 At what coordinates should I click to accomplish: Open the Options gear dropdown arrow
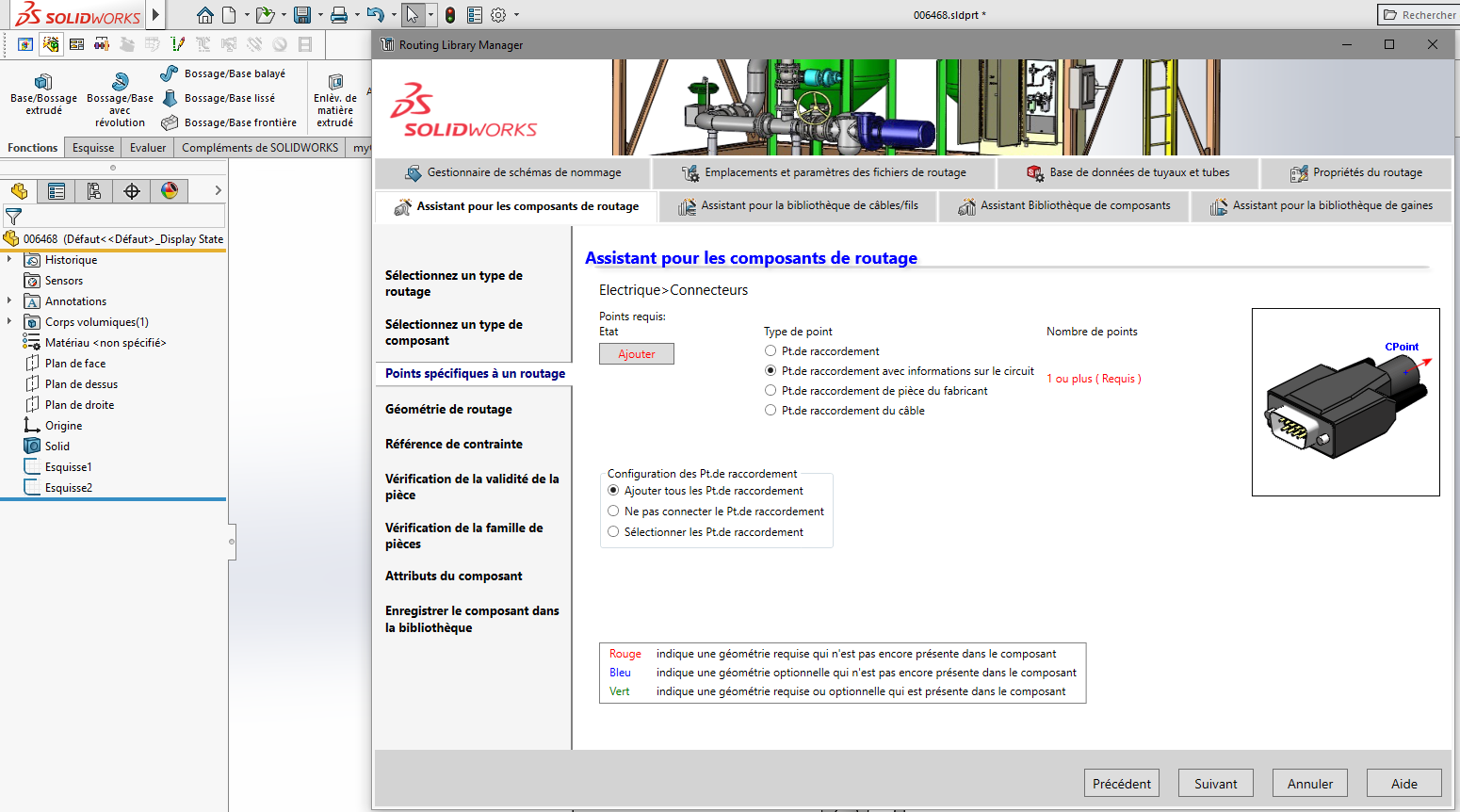[x=516, y=15]
